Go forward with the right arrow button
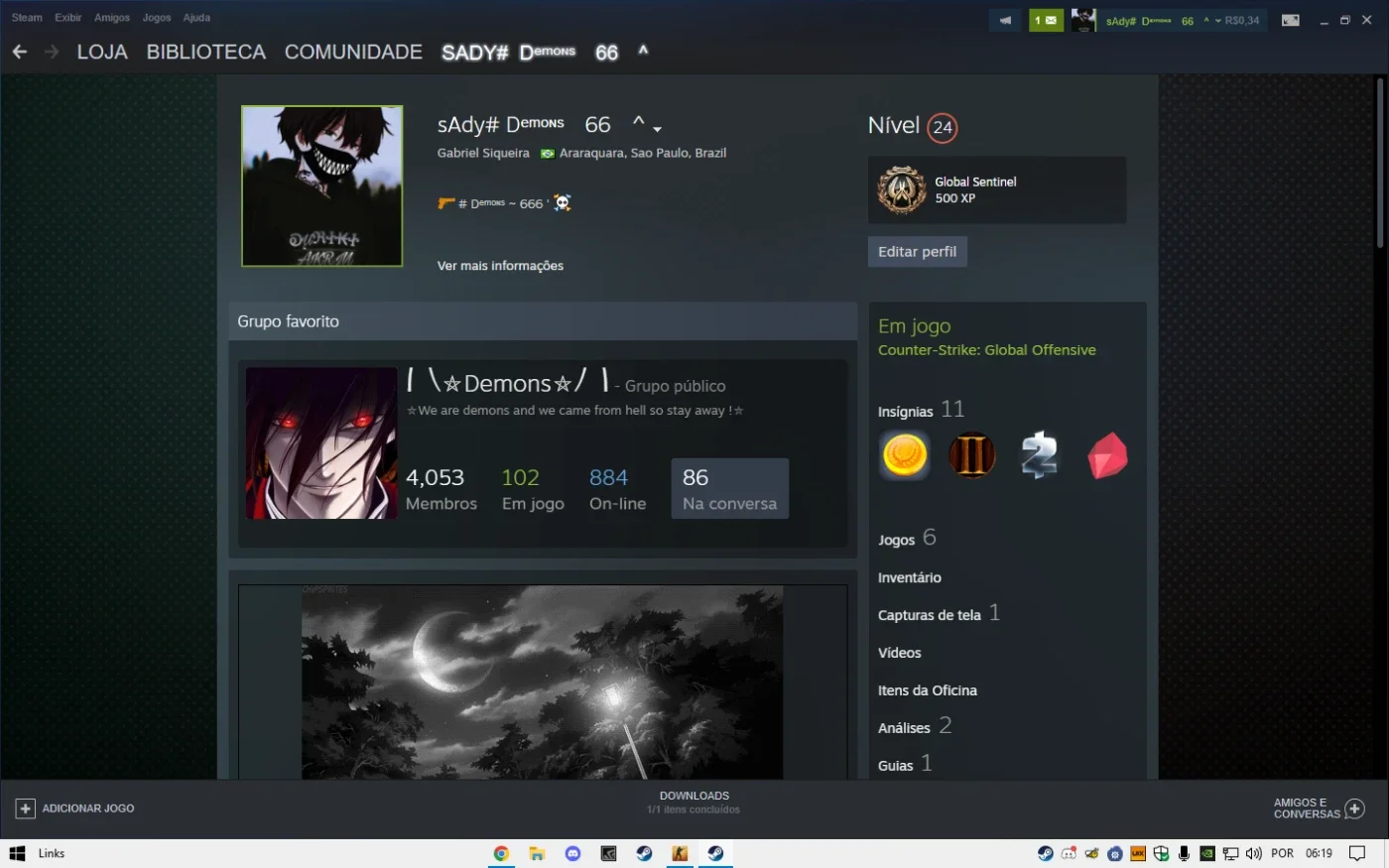This screenshot has height=868, width=1389. [52, 52]
